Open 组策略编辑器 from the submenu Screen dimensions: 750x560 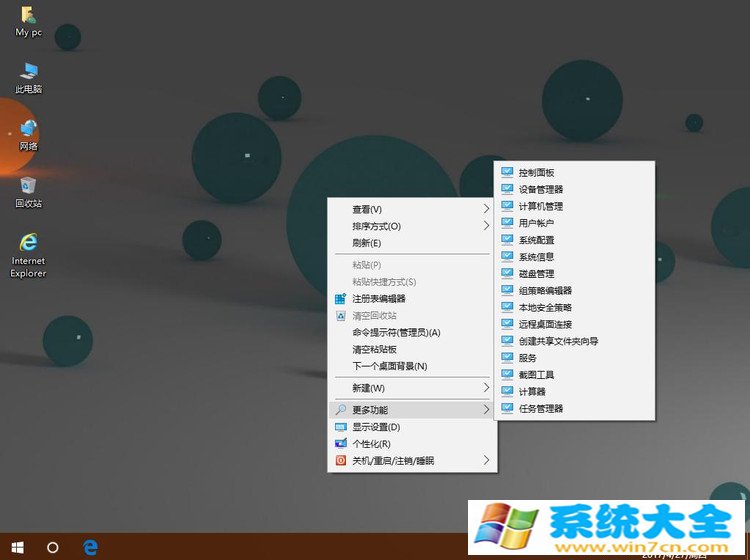(x=574, y=290)
